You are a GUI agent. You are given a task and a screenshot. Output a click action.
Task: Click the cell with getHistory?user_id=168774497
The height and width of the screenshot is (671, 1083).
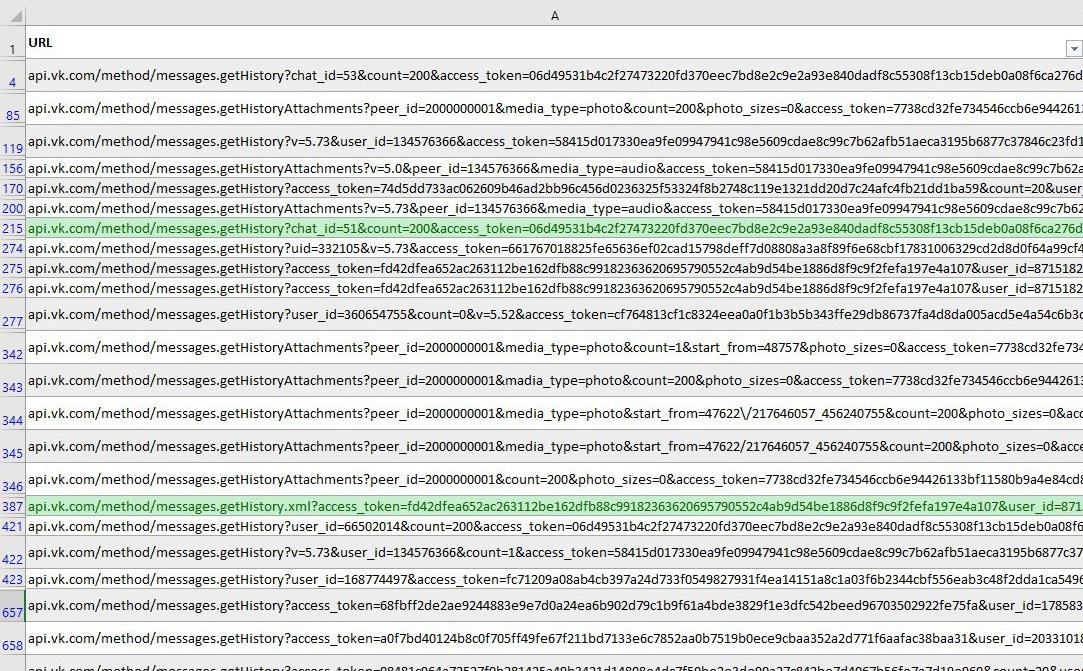click(554, 579)
